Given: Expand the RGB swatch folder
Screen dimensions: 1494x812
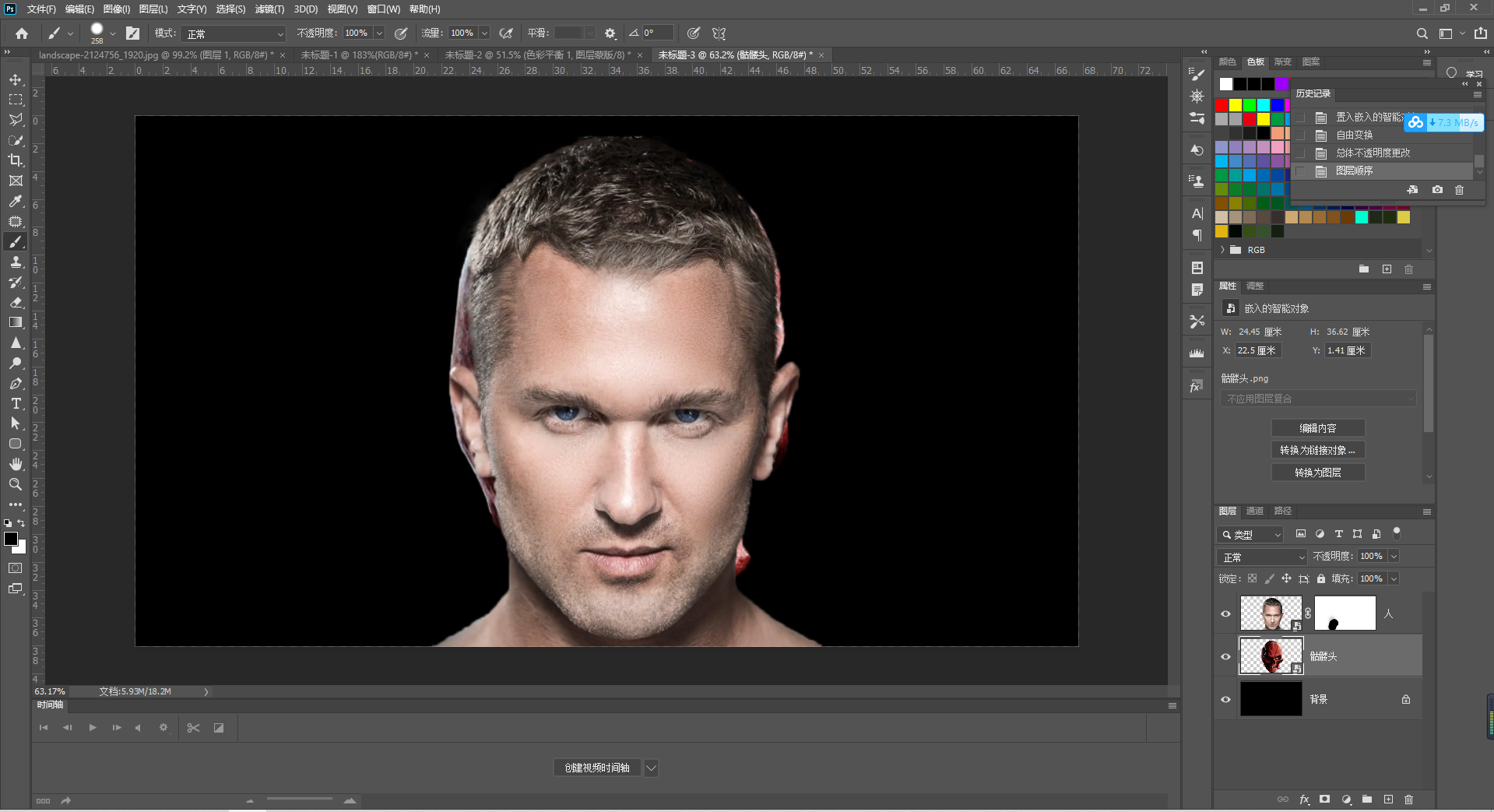Looking at the screenshot, I should [x=1223, y=250].
